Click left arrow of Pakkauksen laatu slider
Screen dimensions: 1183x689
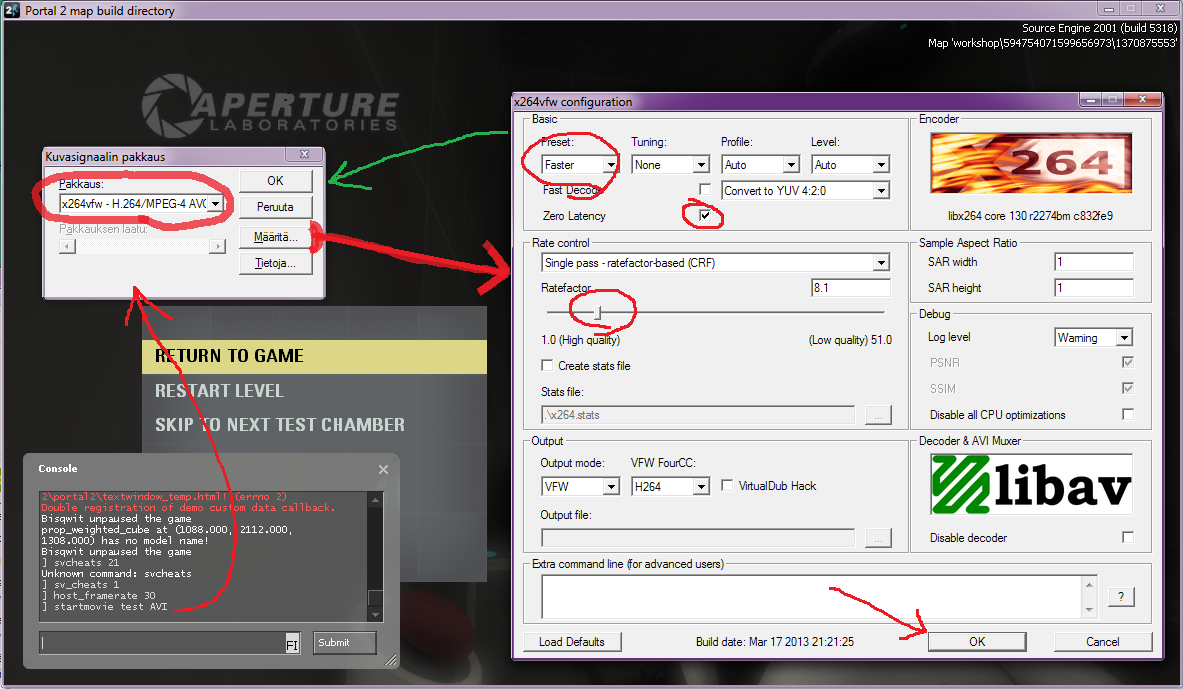pyautogui.click(x=67, y=246)
